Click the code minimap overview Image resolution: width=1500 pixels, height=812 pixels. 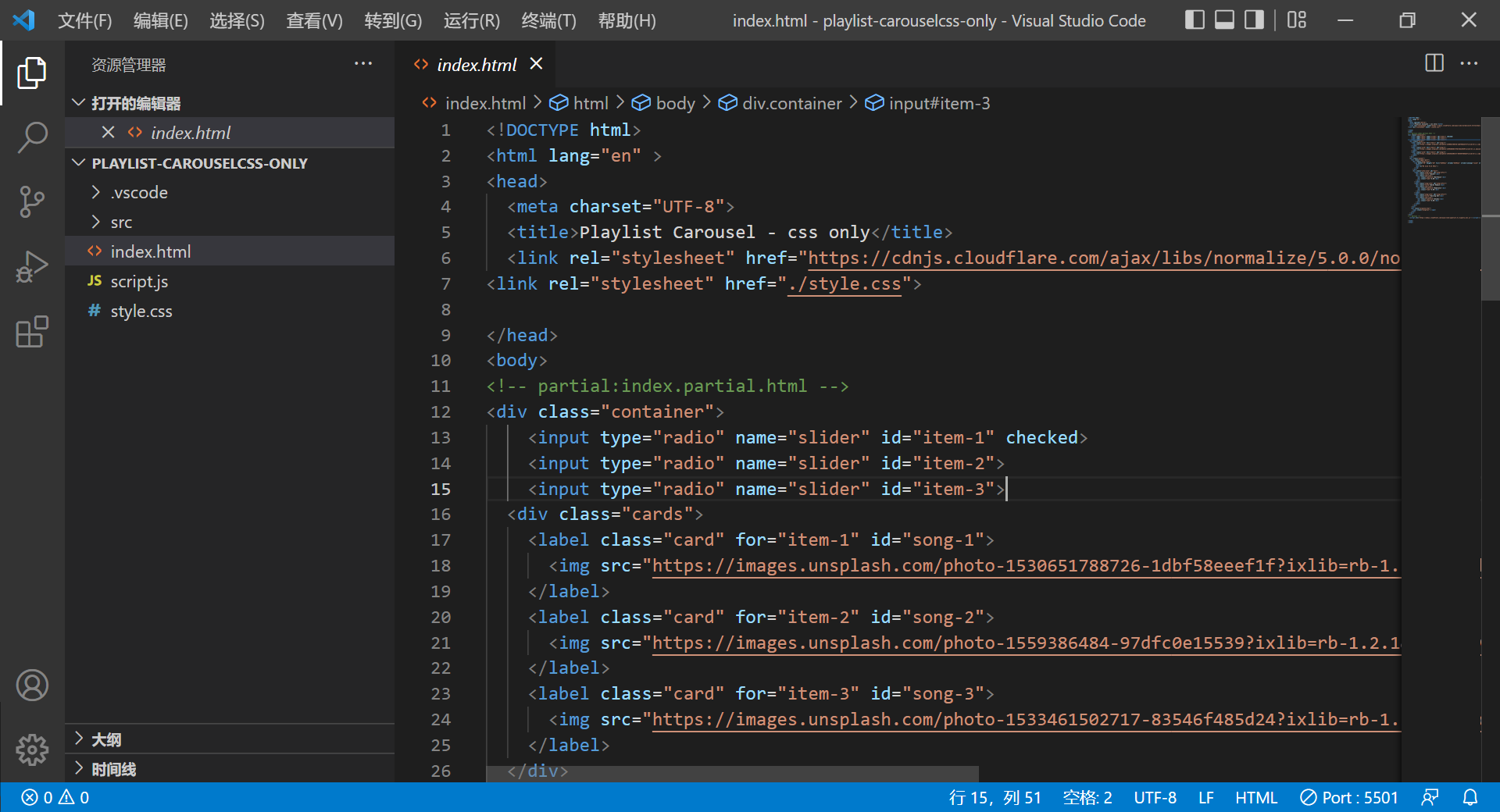[1443, 169]
